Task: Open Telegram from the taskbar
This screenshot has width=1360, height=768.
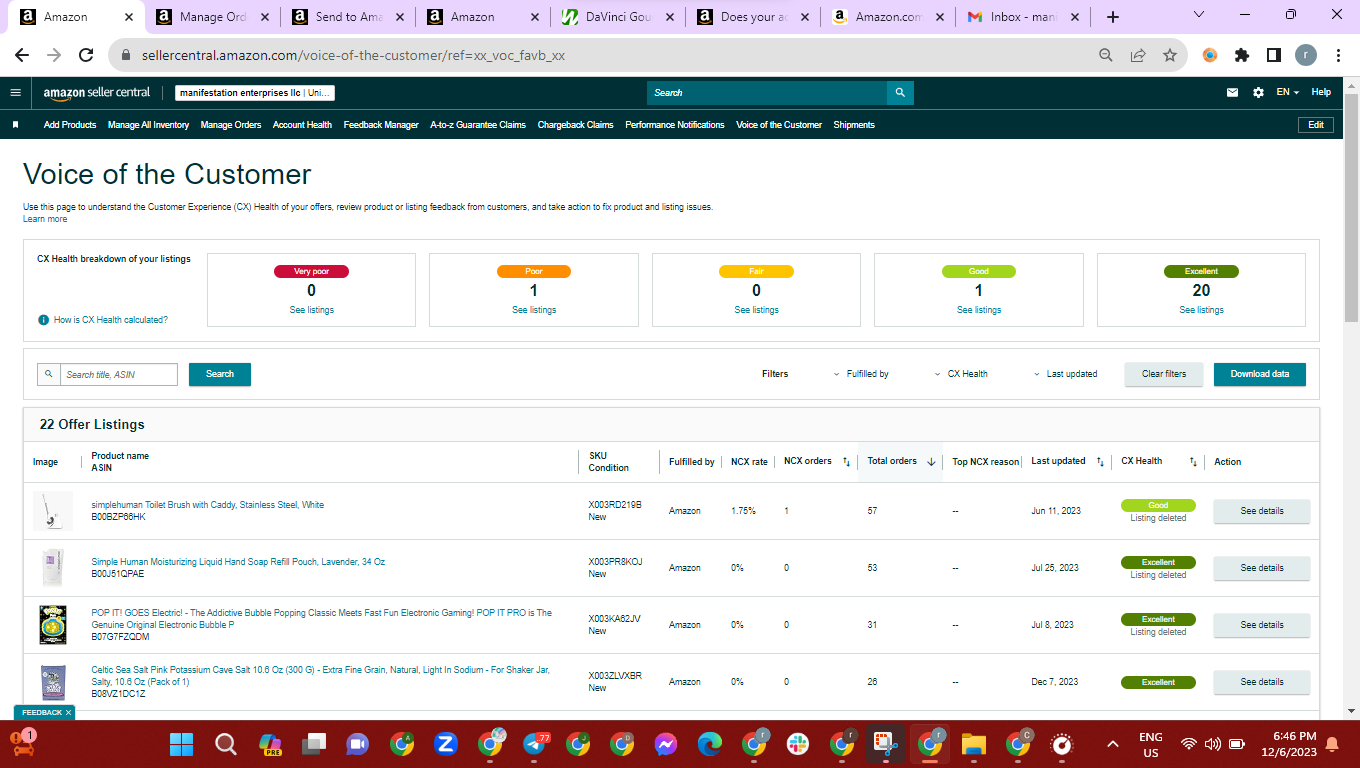Action: click(x=534, y=744)
